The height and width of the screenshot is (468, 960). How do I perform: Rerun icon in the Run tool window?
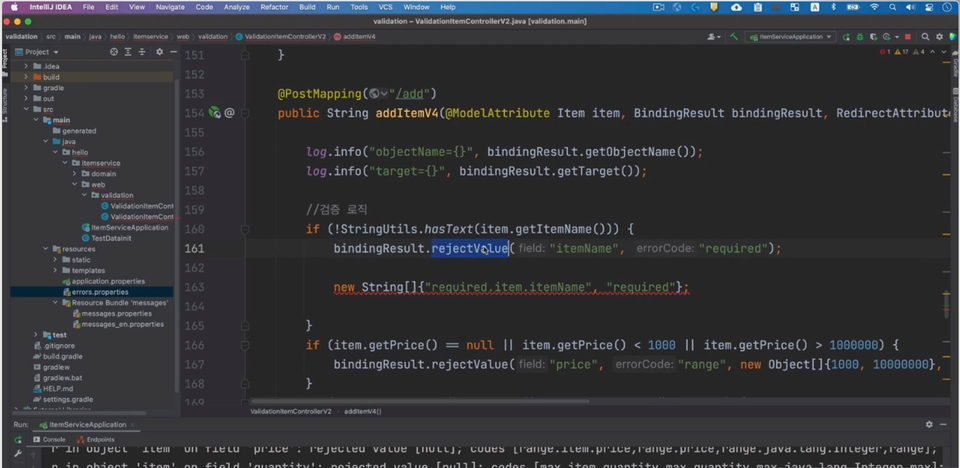click(18, 439)
